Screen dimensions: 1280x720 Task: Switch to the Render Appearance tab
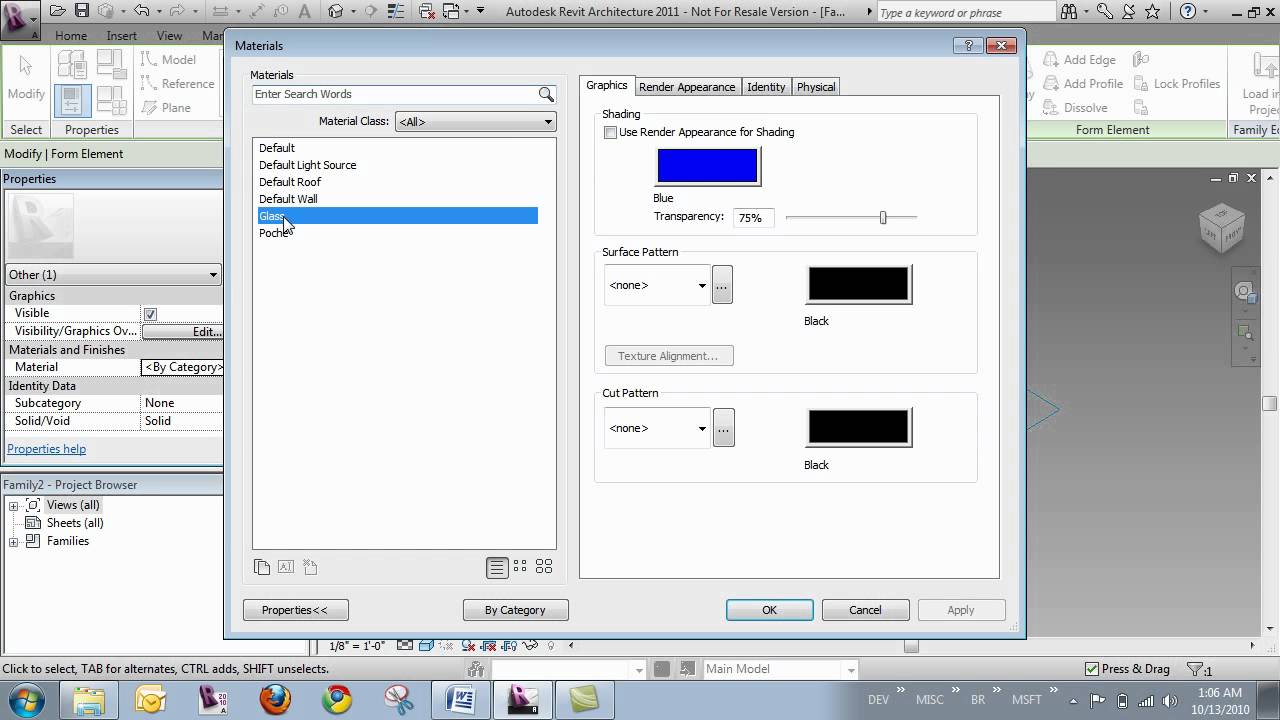pyautogui.click(x=687, y=87)
